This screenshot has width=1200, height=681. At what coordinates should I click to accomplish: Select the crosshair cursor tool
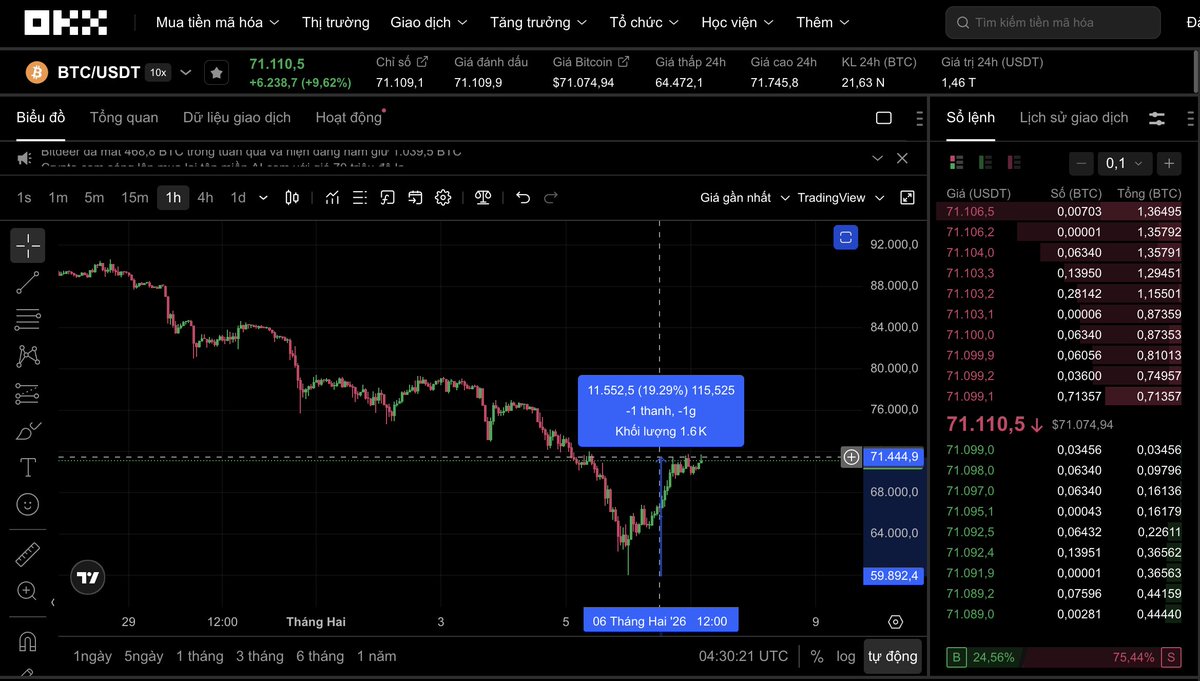click(28, 245)
